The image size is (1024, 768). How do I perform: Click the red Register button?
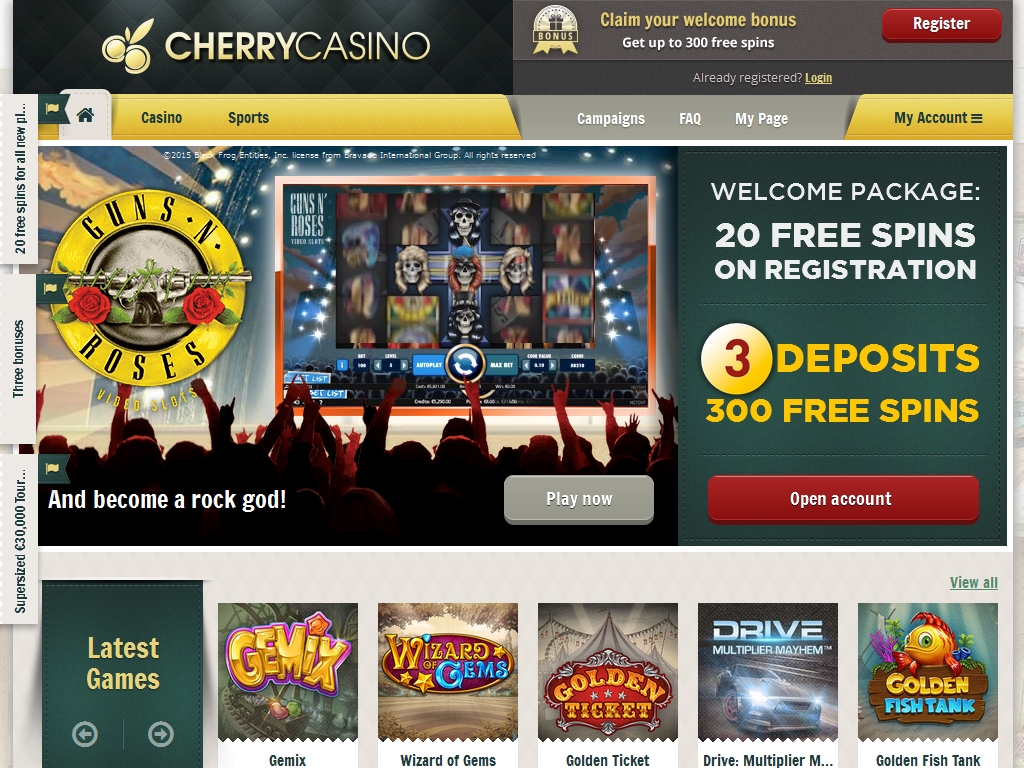(941, 25)
